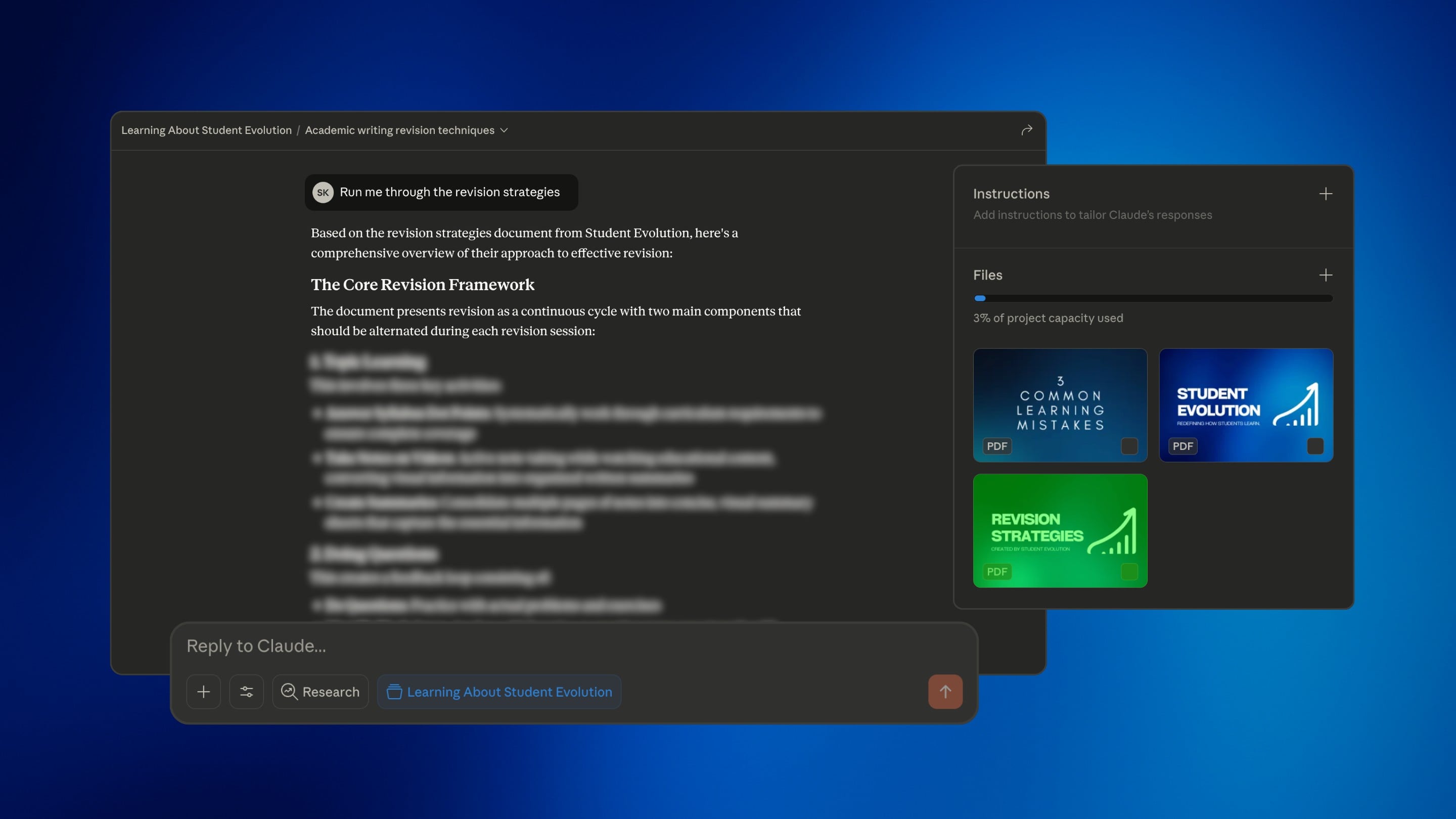The width and height of the screenshot is (1456, 819).
Task: Open the Instructions section heading
Action: (x=1011, y=194)
